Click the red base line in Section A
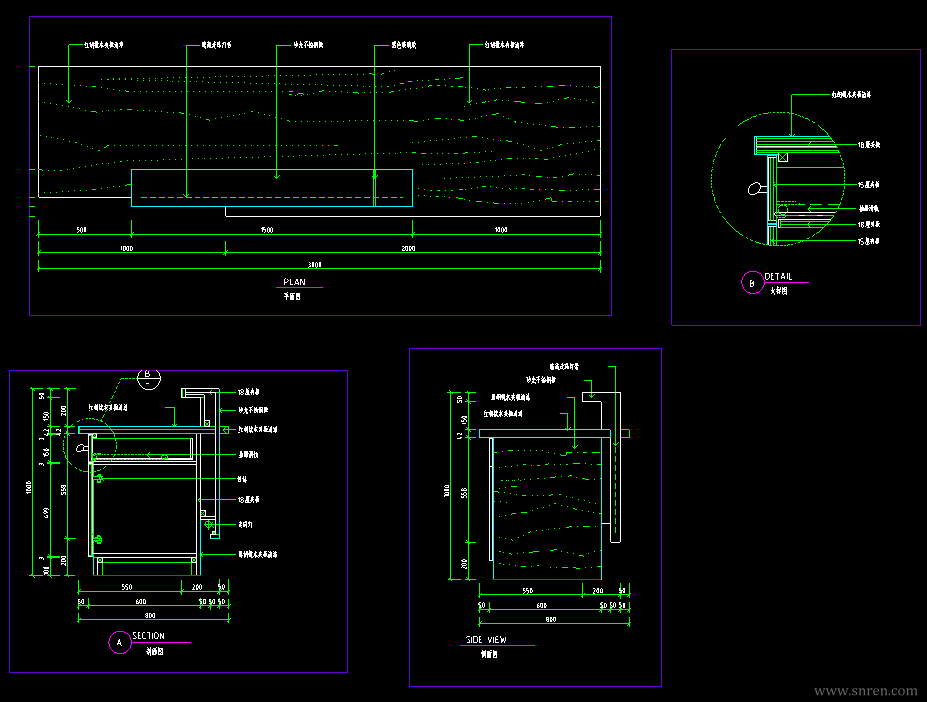 (x=147, y=575)
